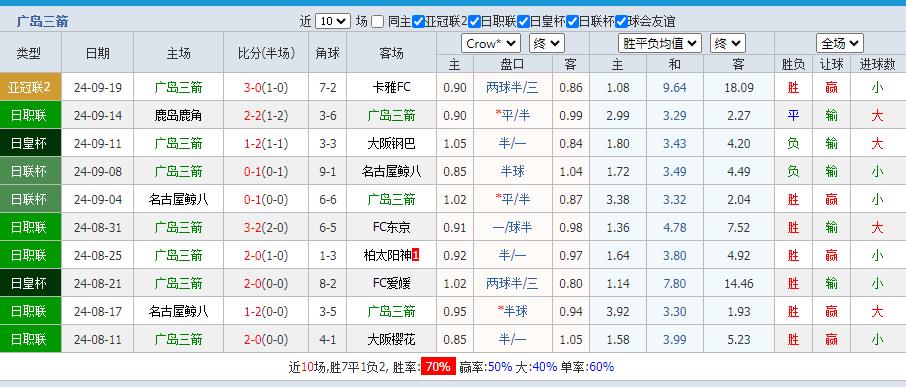Toggle the 同主 checkbox
906x387 pixels.
(x=377, y=21)
